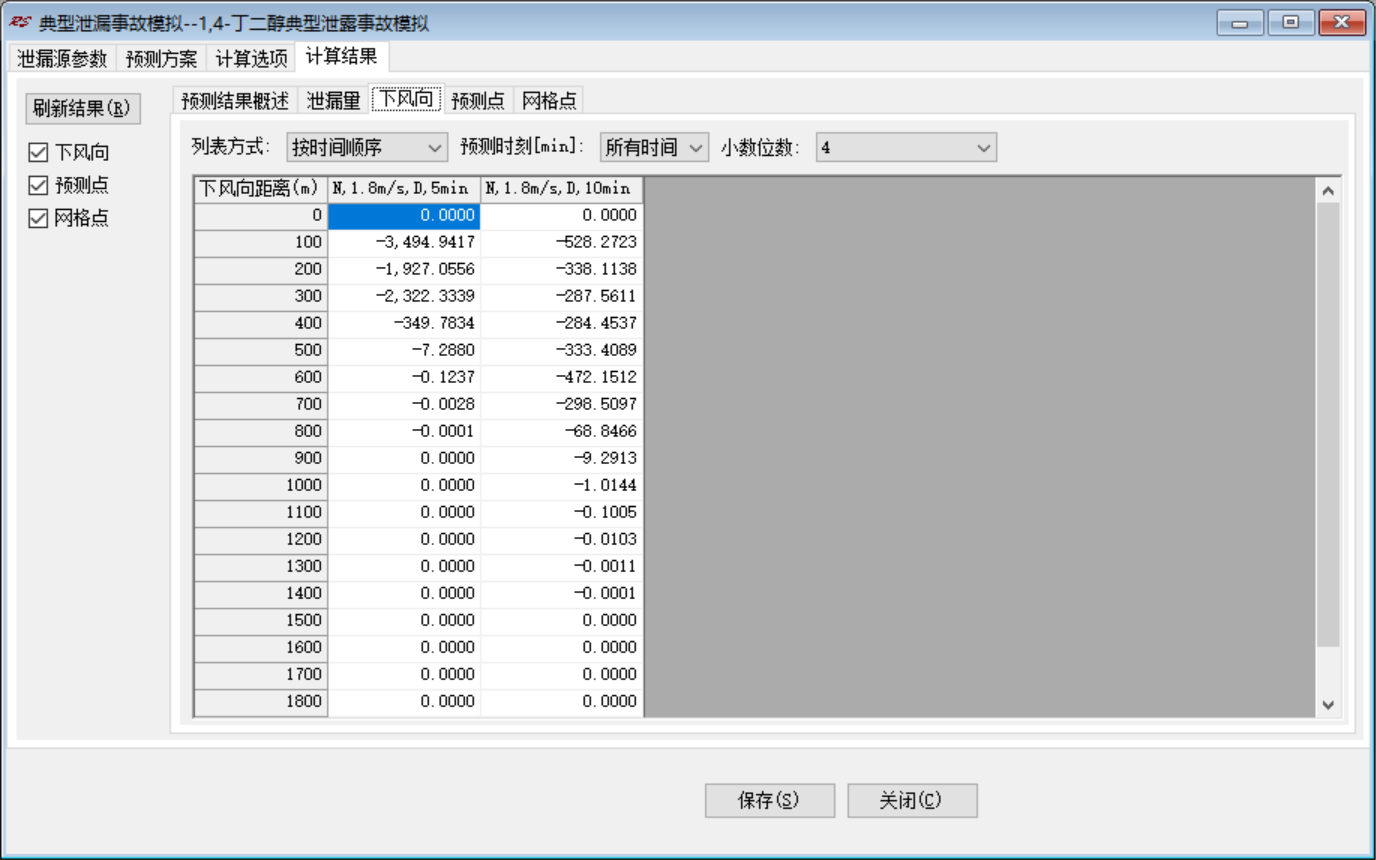Click the -0.0011 value
The height and width of the screenshot is (860, 1376).
coord(561,567)
